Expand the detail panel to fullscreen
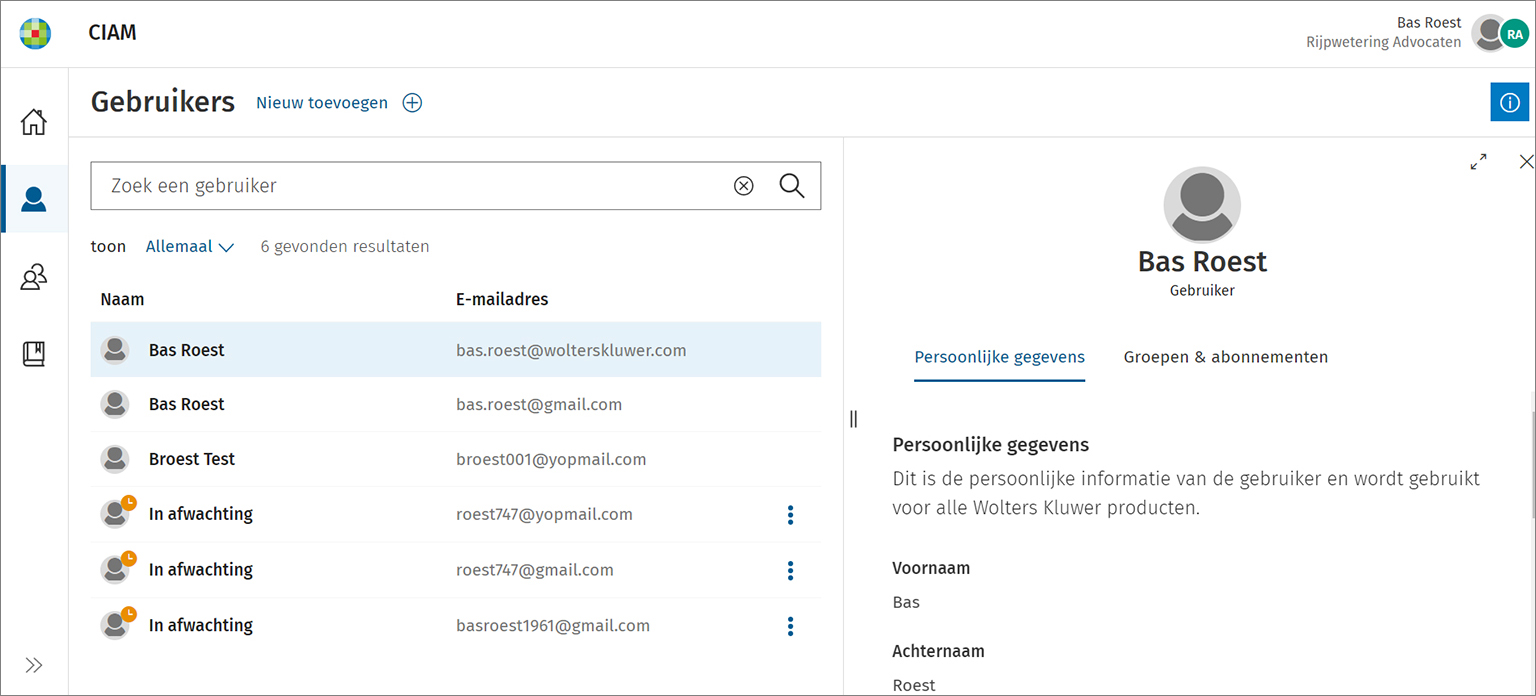The image size is (1536, 696). pos(1478,162)
